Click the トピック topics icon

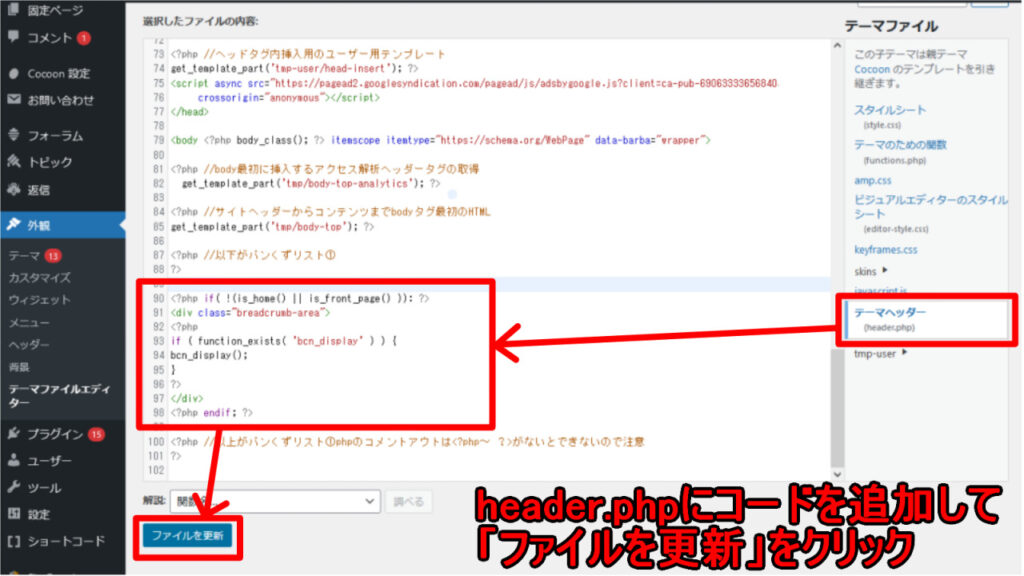(13, 161)
